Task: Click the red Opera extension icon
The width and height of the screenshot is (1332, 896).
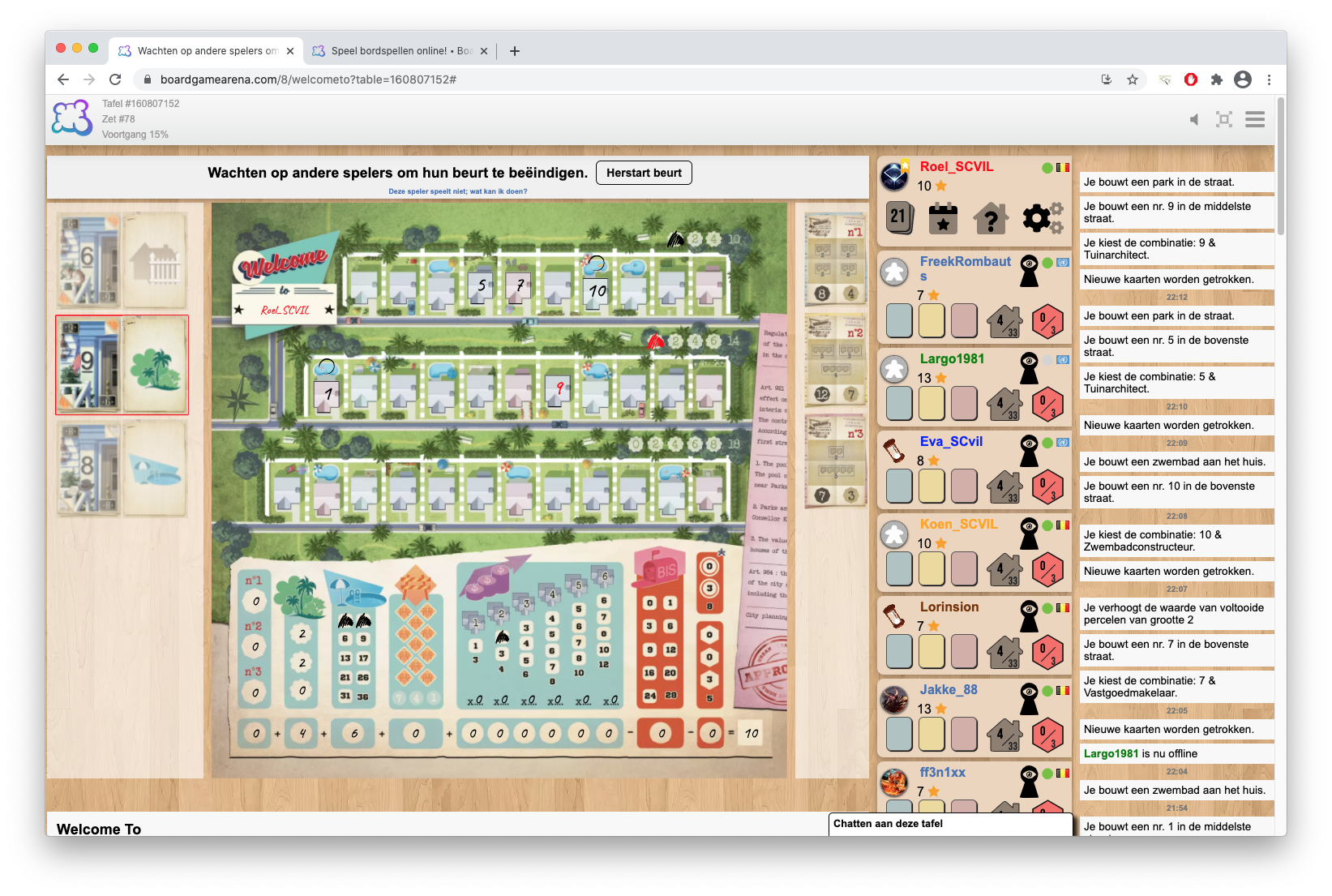Action: [x=1191, y=79]
